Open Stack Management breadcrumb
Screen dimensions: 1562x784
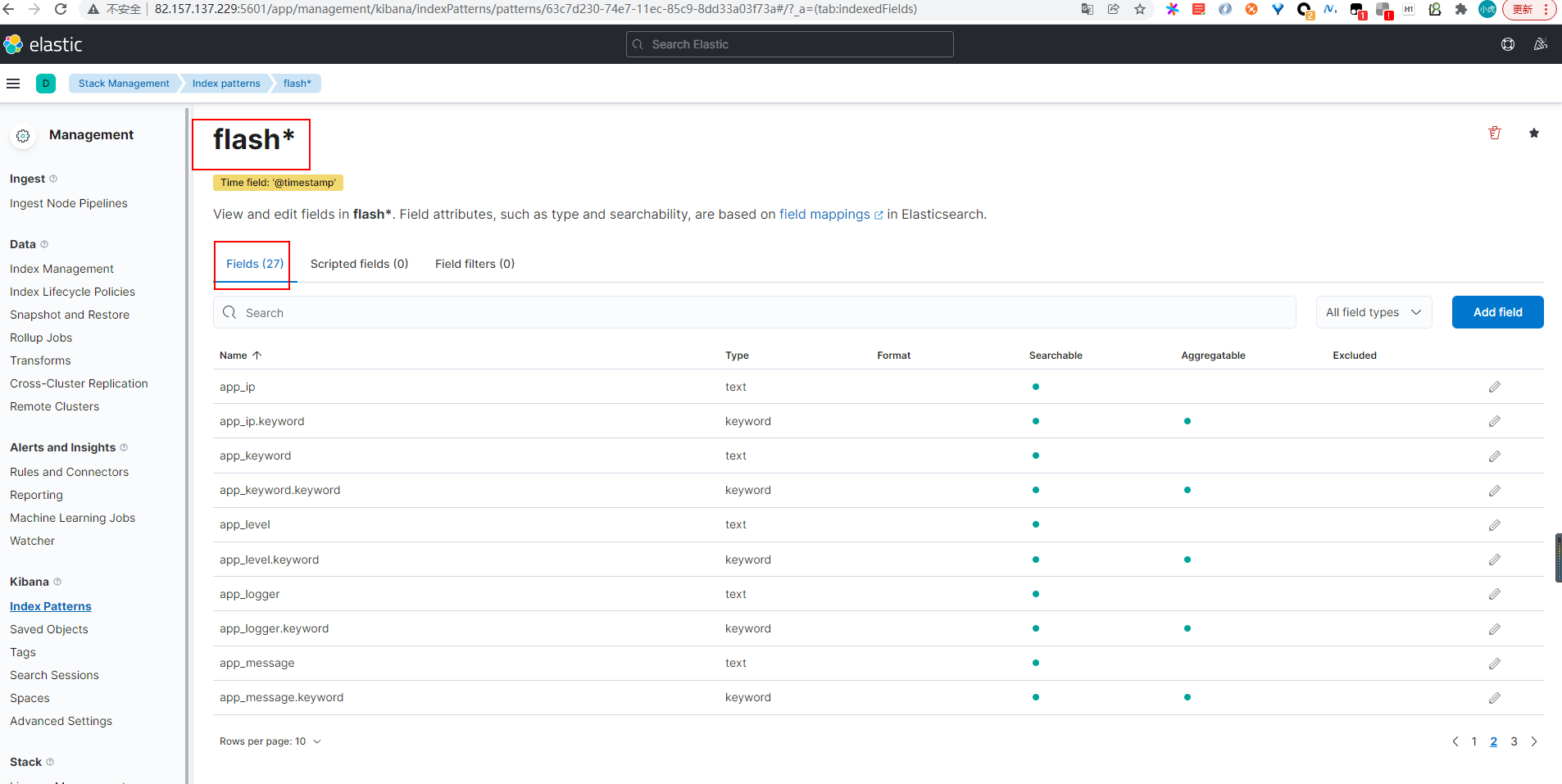[124, 84]
